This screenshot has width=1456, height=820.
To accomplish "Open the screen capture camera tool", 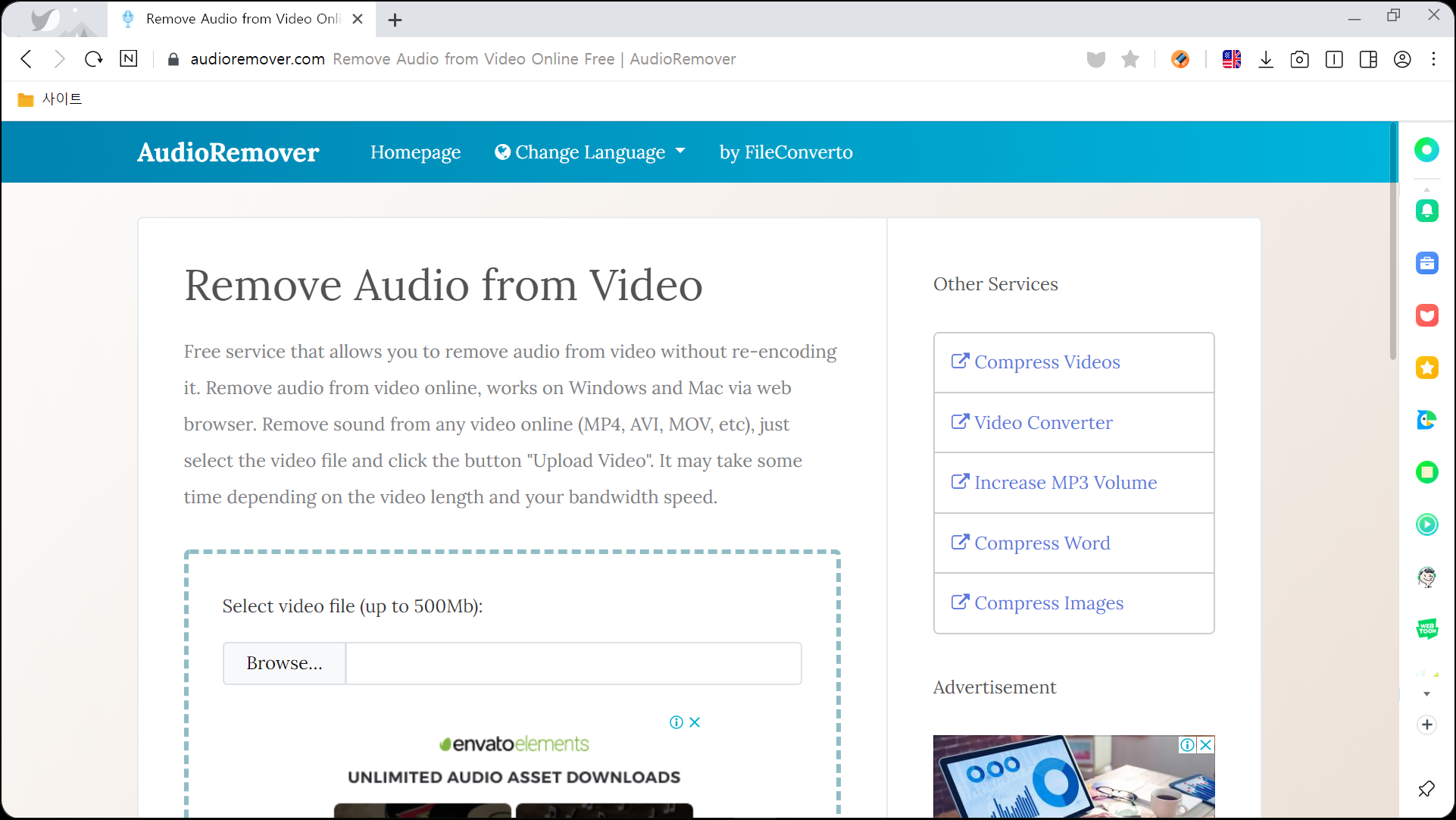I will tap(1300, 59).
